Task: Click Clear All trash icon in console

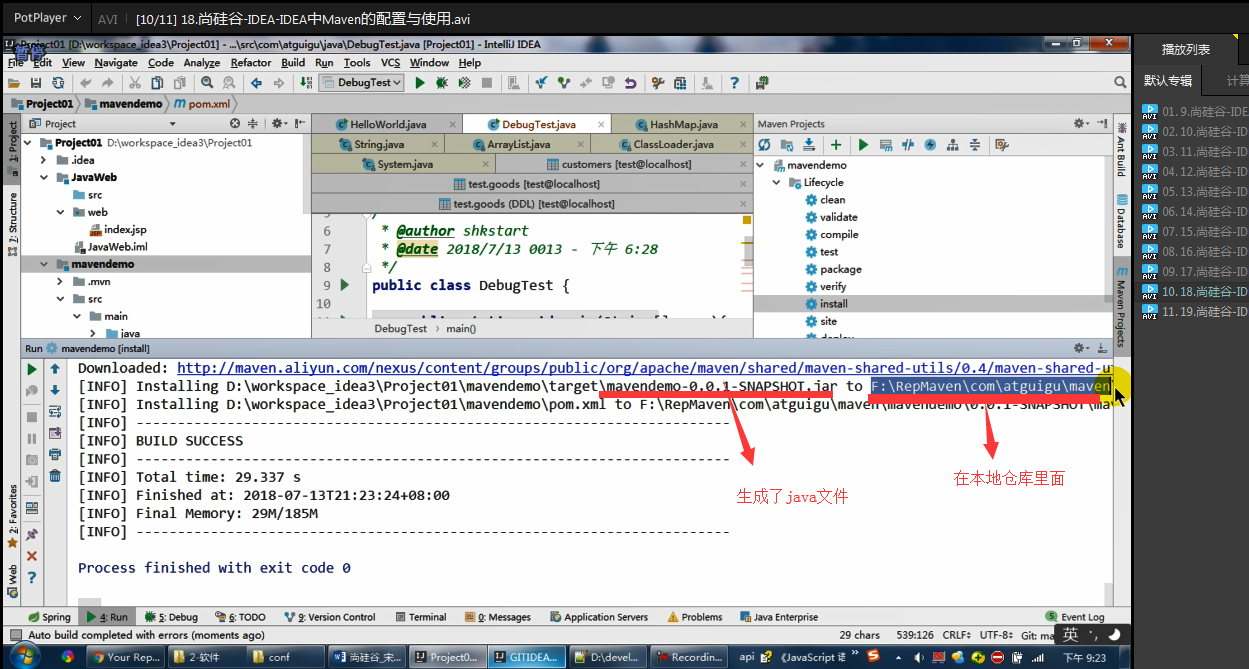Action: coord(55,477)
